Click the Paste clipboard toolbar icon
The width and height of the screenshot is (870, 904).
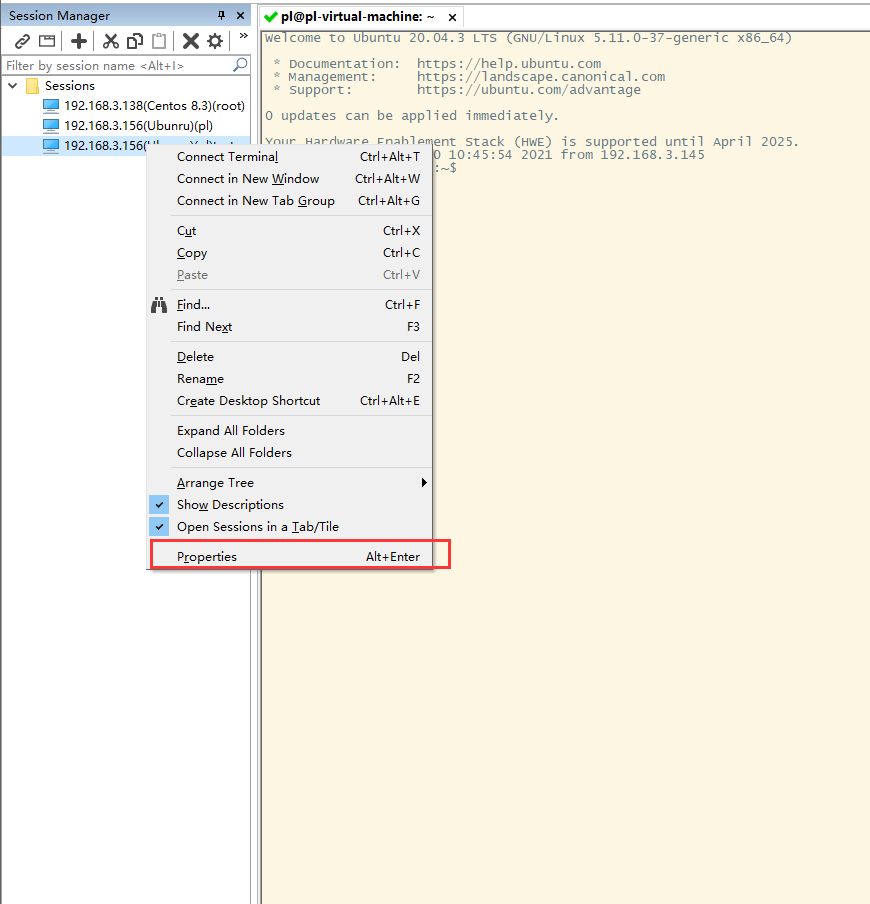tap(159, 41)
